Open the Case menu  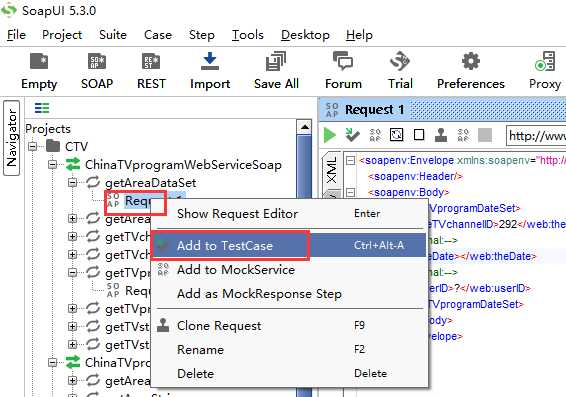tap(158, 35)
